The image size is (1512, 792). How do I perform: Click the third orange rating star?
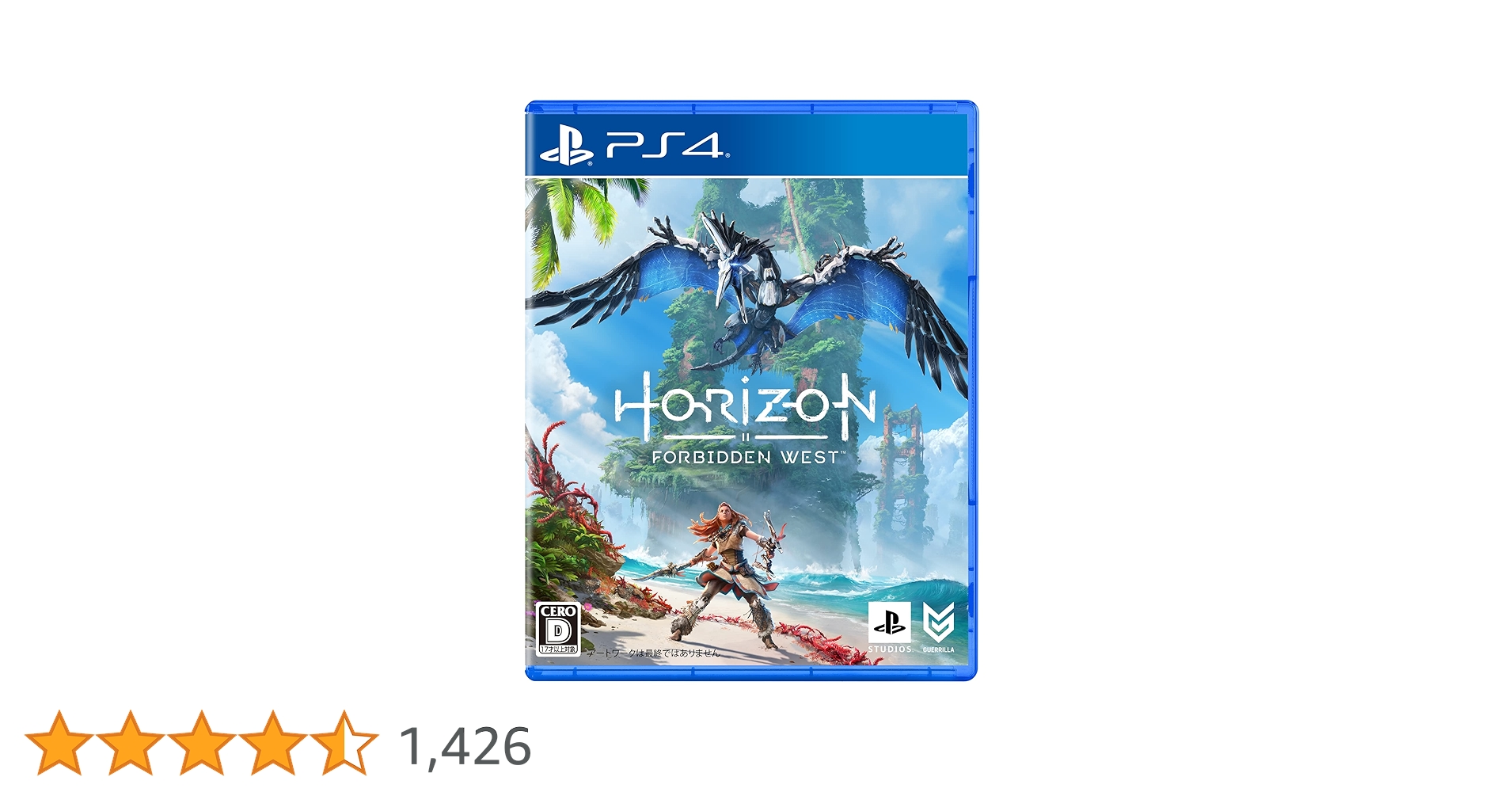[201, 742]
